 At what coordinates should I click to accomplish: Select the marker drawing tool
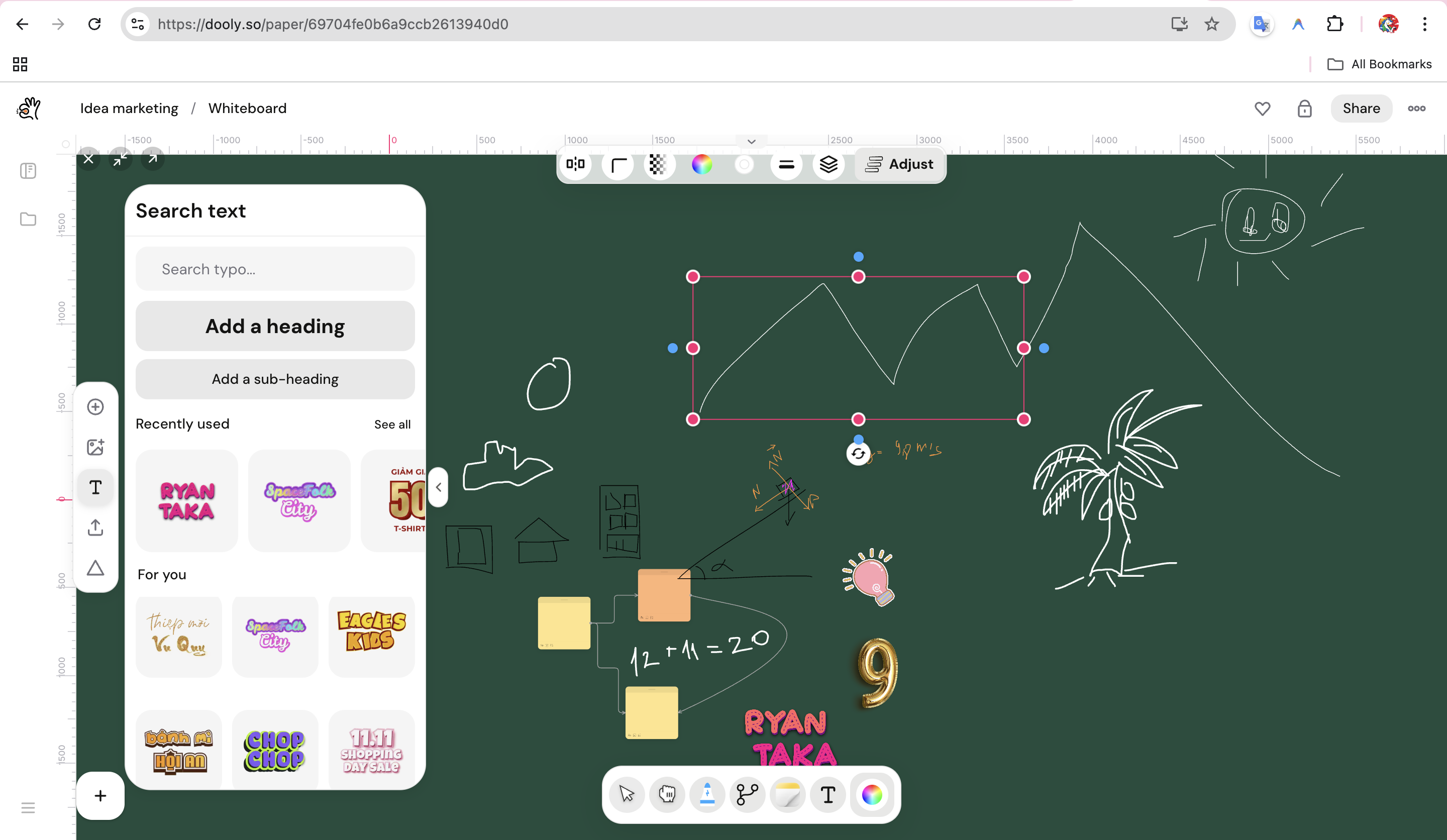[x=707, y=795]
